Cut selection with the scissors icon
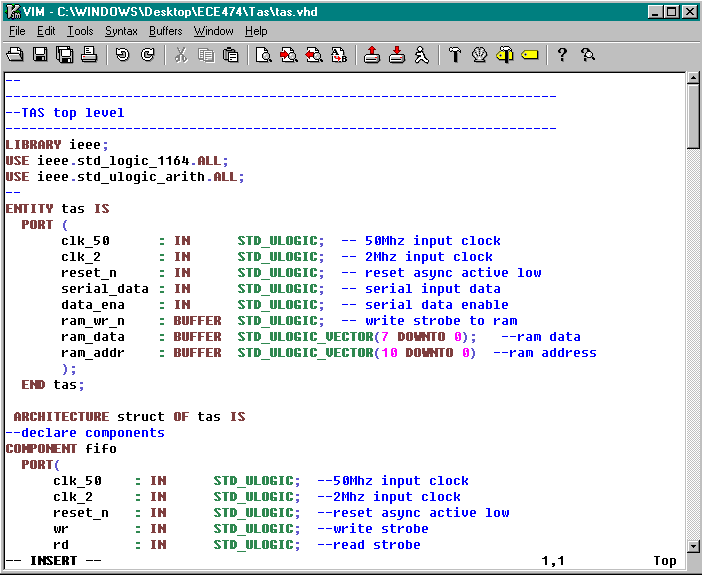The width and height of the screenshot is (702, 575). click(181, 55)
